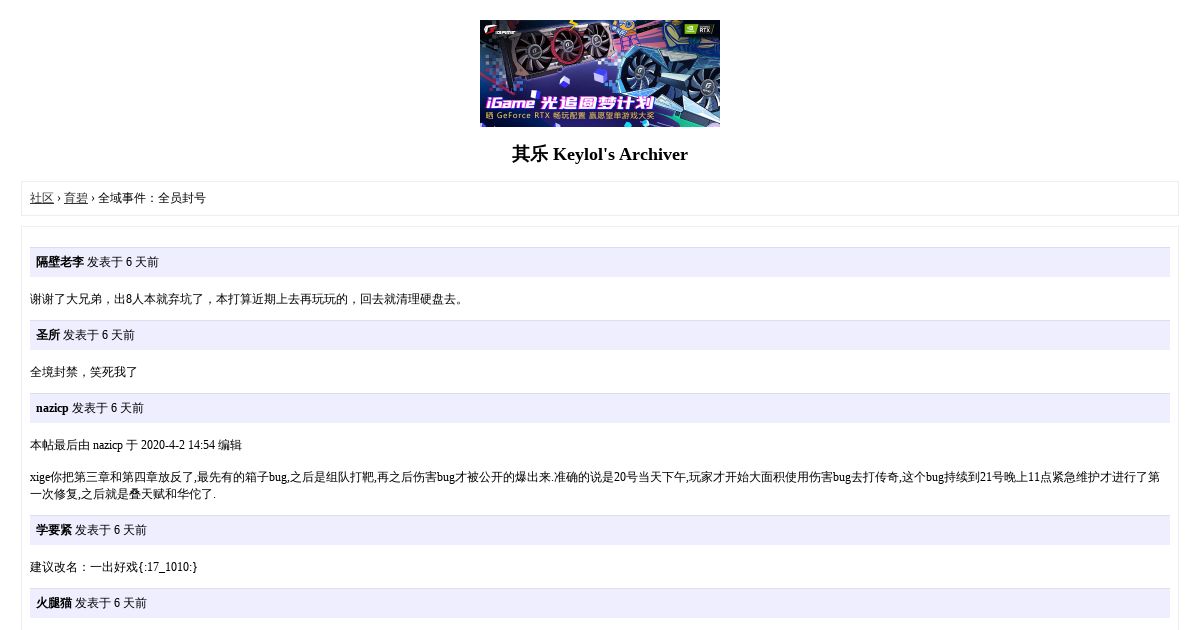
Task: Select the username 火腿猫
Action: pos(54,603)
